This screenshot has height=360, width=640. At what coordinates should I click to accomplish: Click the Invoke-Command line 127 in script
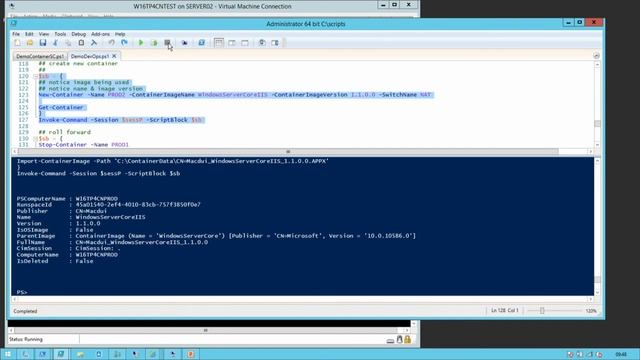(120, 120)
